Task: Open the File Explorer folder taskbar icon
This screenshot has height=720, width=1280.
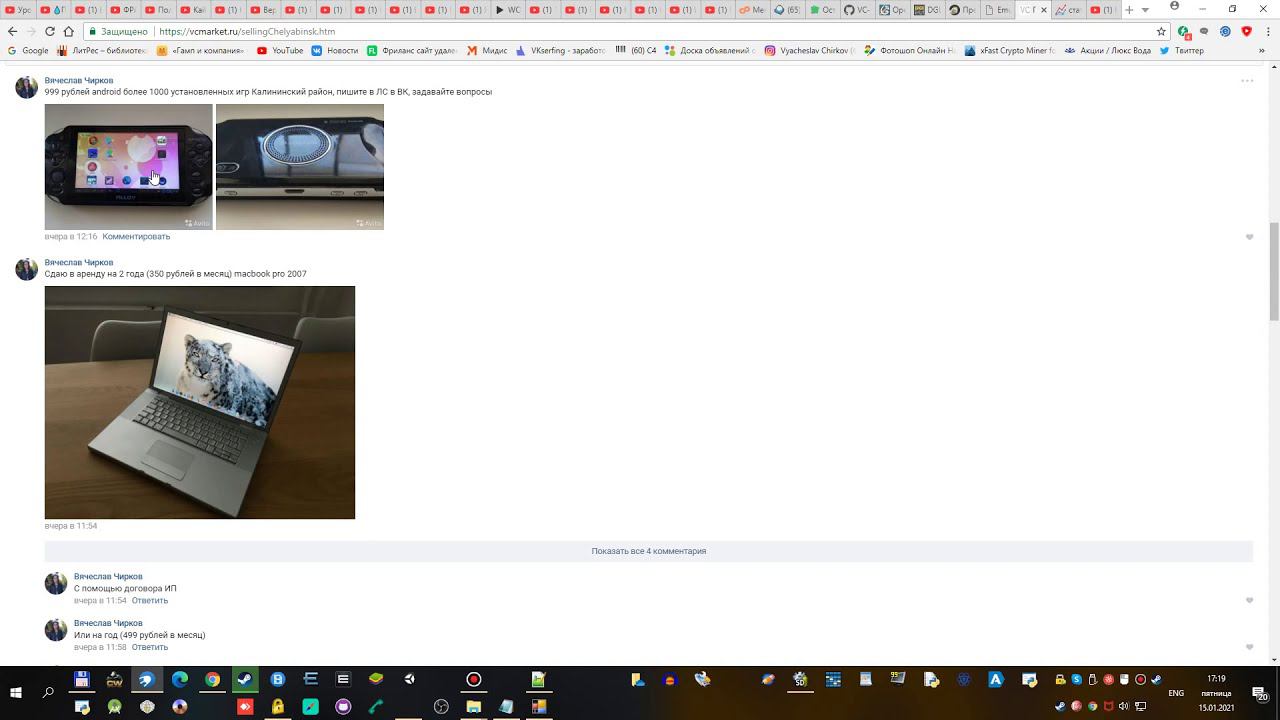Action: 474,707
